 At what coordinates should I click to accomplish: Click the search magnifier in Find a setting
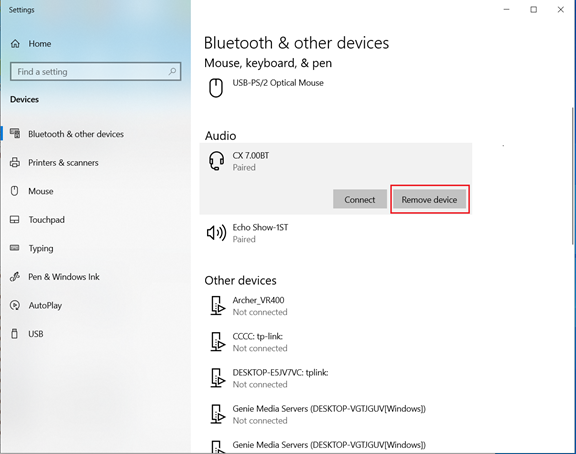pyautogui.click(x=172, y=71)
